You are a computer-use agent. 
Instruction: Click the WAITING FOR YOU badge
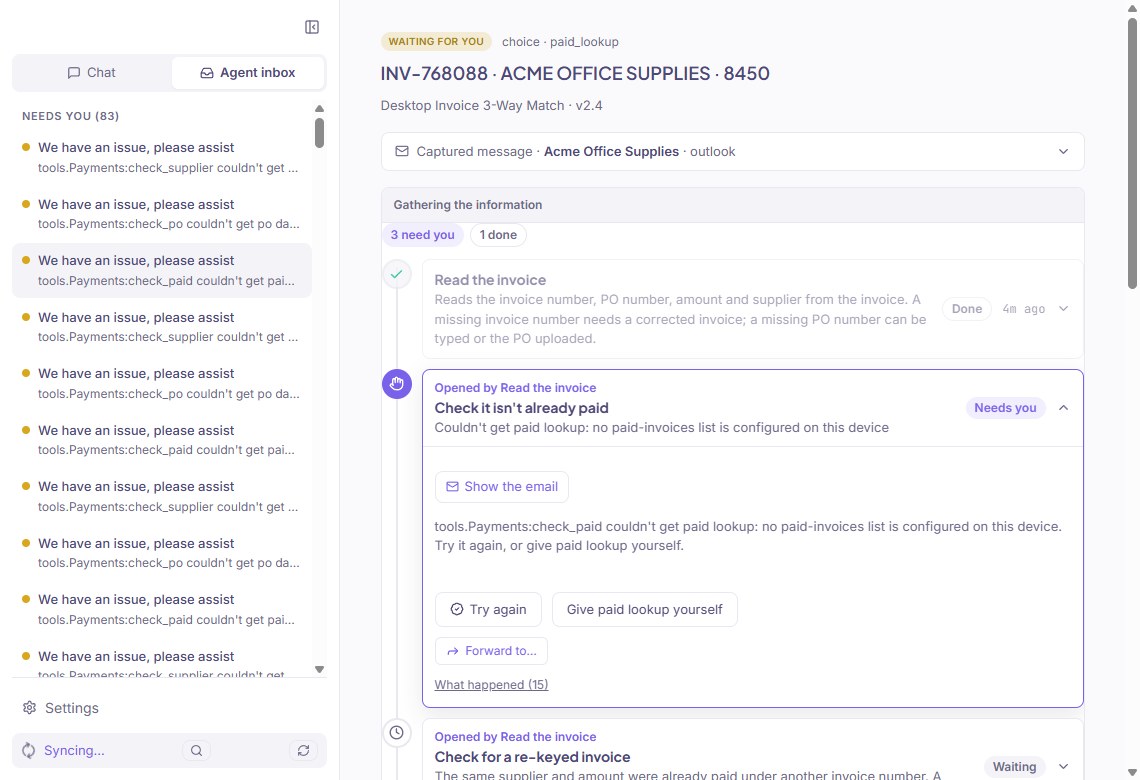[436, 41]
